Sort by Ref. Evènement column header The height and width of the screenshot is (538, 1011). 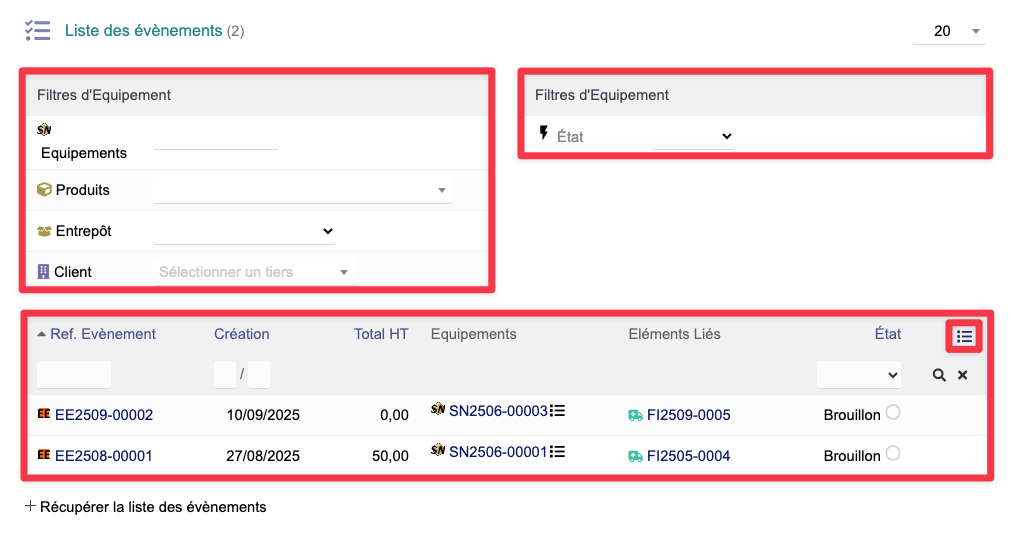[103, 334]
